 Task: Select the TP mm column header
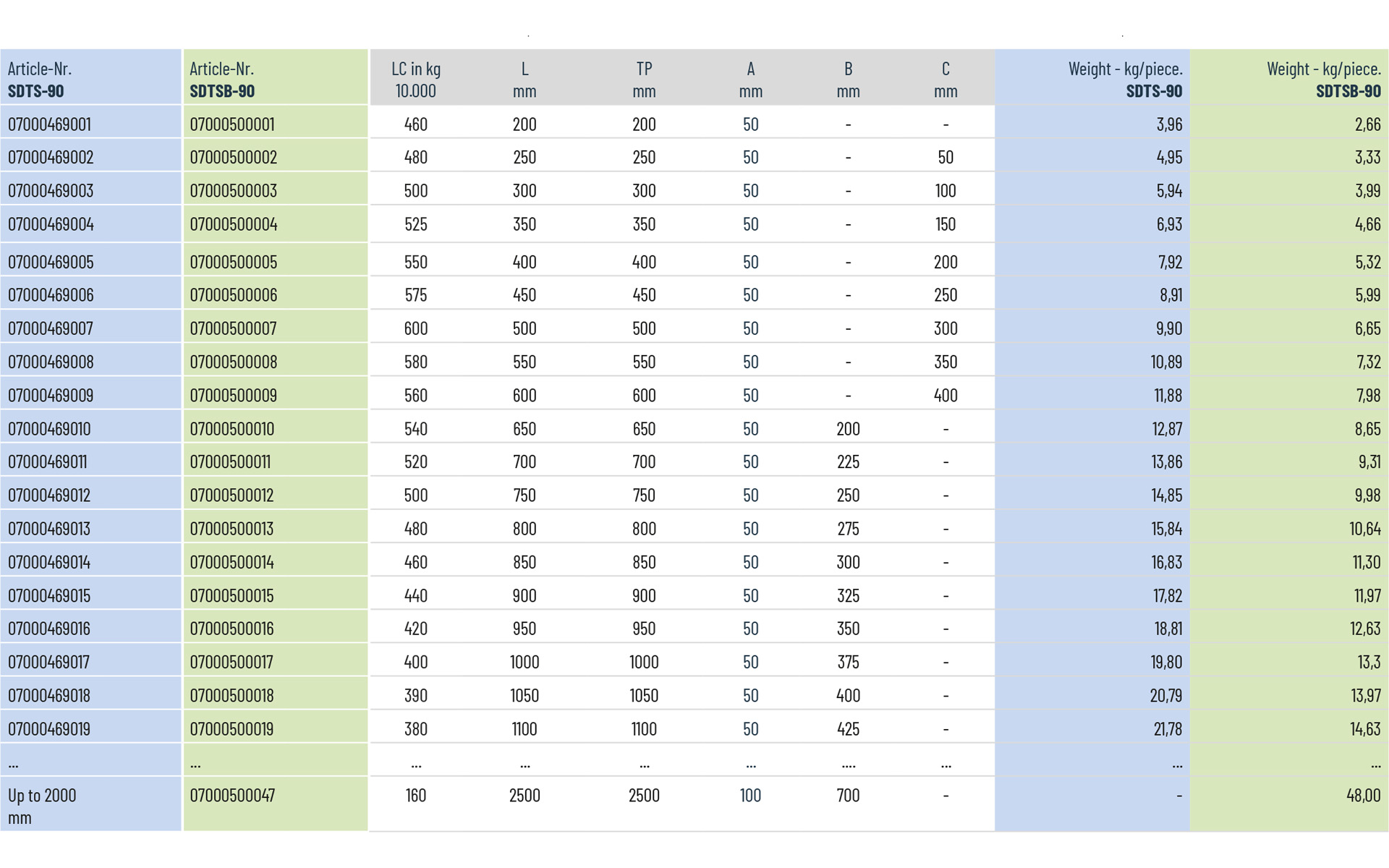pos(644,80)
